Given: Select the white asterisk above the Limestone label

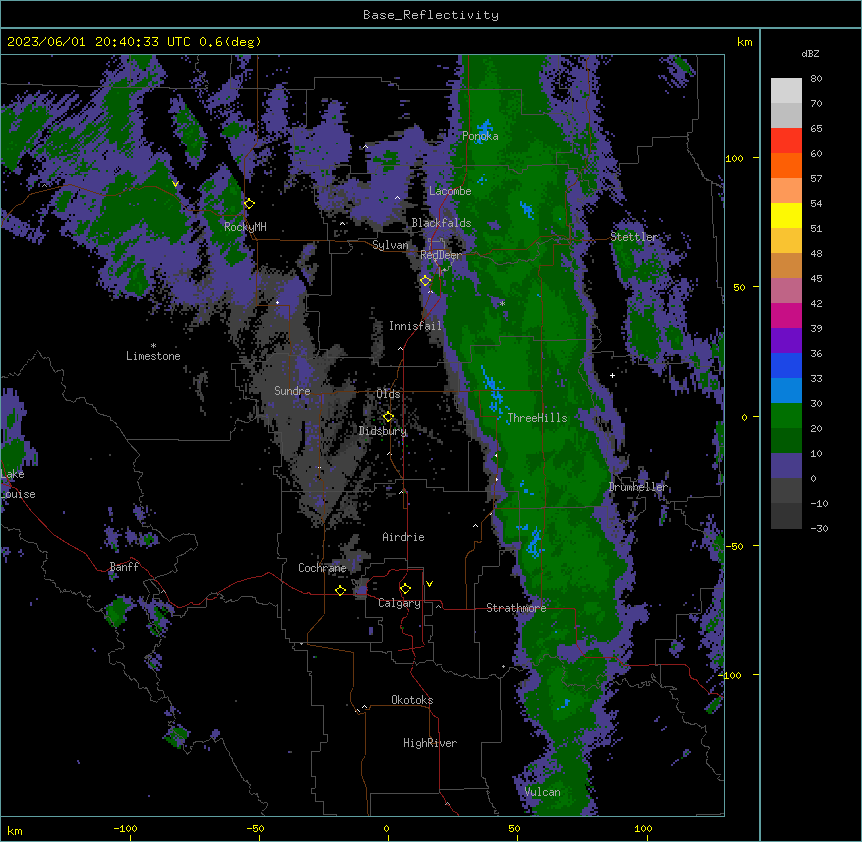Looking at the screenshot, I should [x=153, y=346].
